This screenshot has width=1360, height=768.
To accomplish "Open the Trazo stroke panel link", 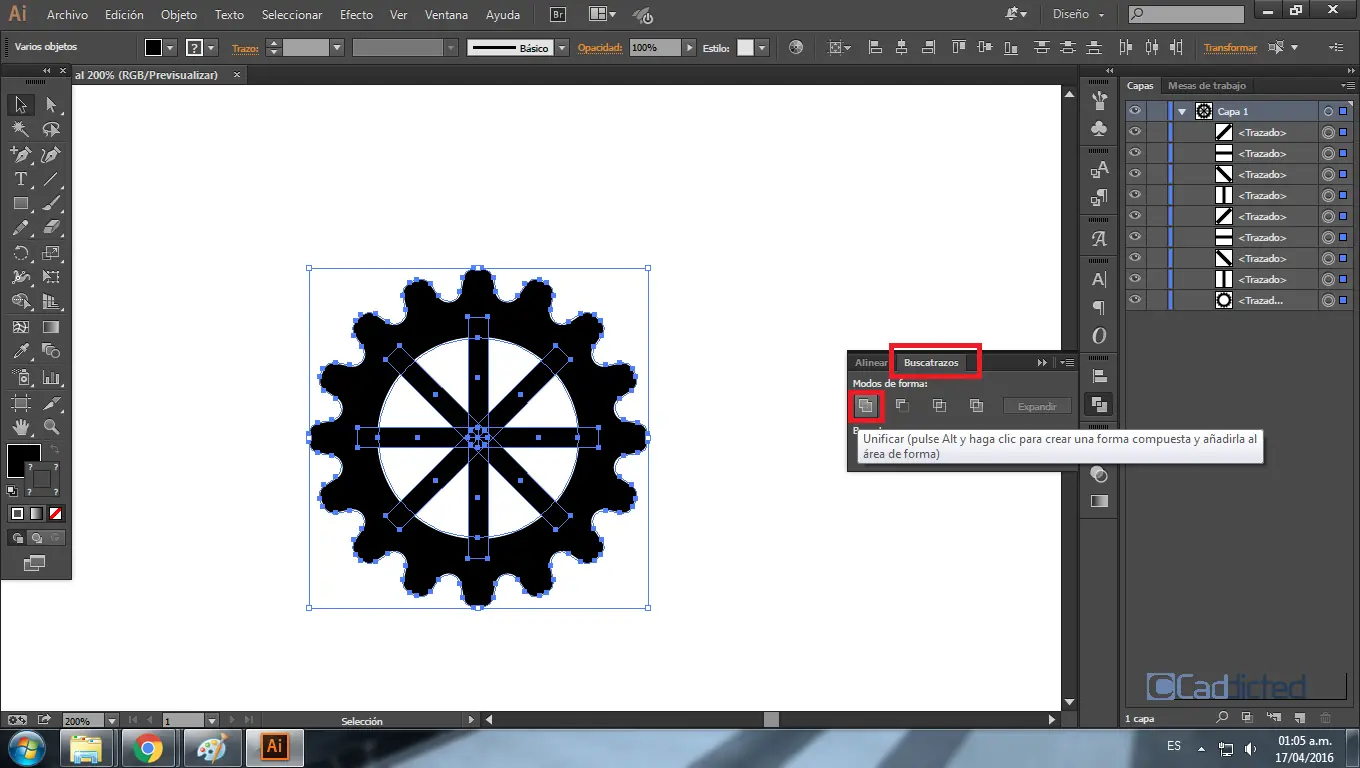I will click(245, 47).
